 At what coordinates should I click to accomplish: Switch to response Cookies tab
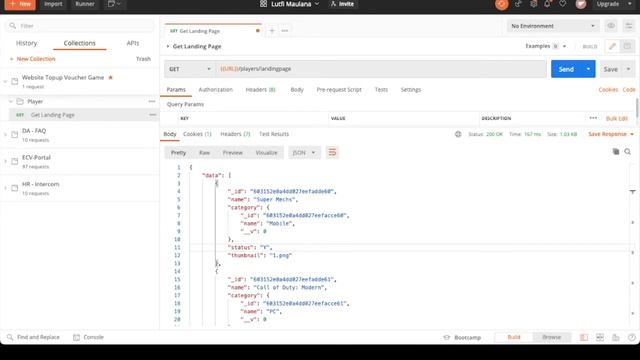pos(197,134)
